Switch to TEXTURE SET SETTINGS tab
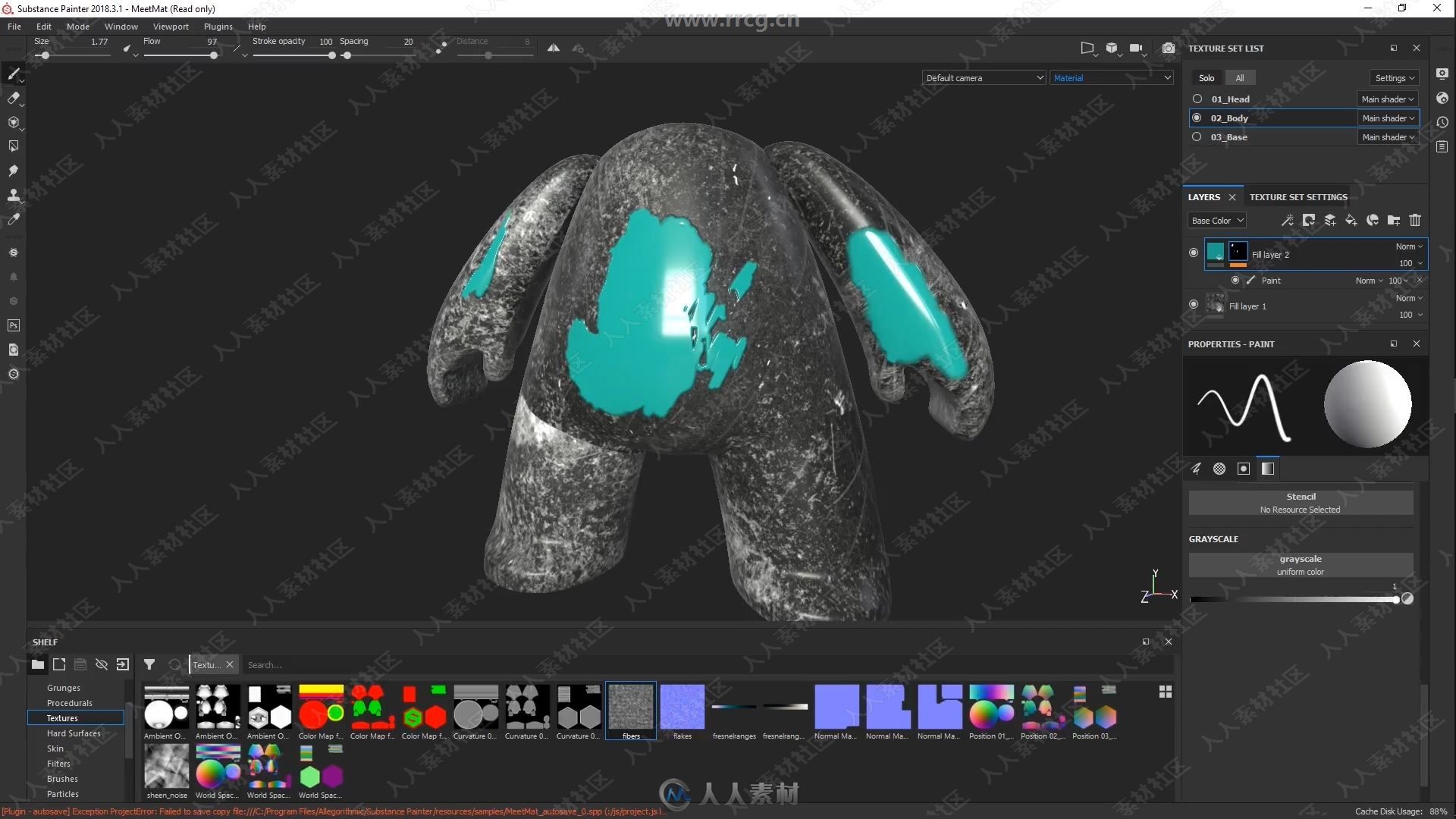 (1298, 197)
